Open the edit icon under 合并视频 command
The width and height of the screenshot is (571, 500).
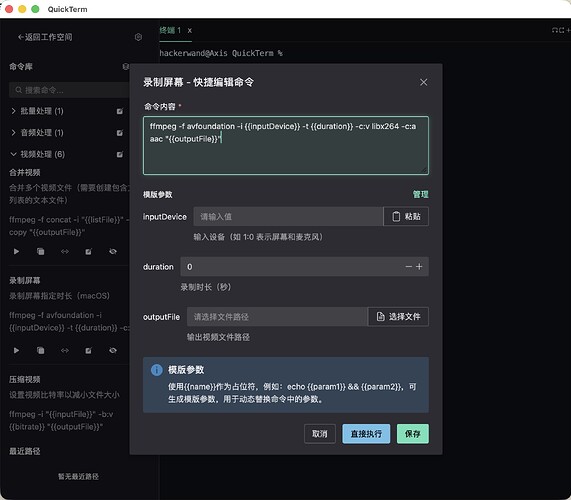click(x=88, y=251)
